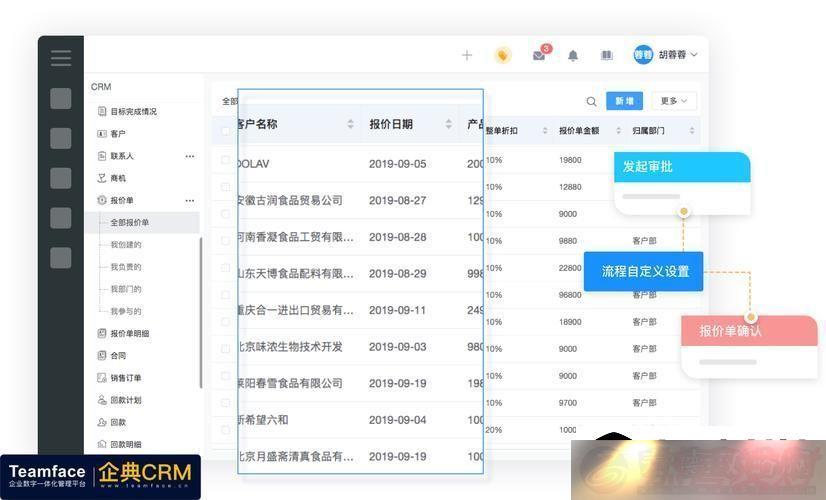This screenshot has height=500, width=826.
Task: Click the icon beside 报价单明细
Action: click(102, 333)
